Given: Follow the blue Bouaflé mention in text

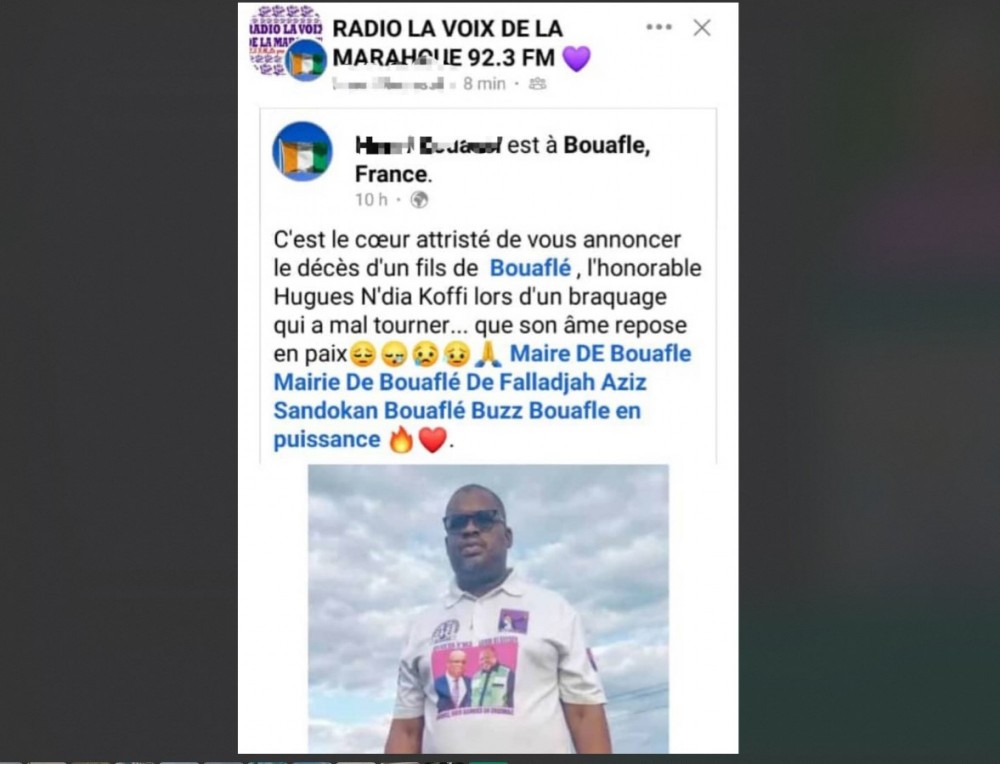Looking at the screenshot, I should [x=530, y=268].
